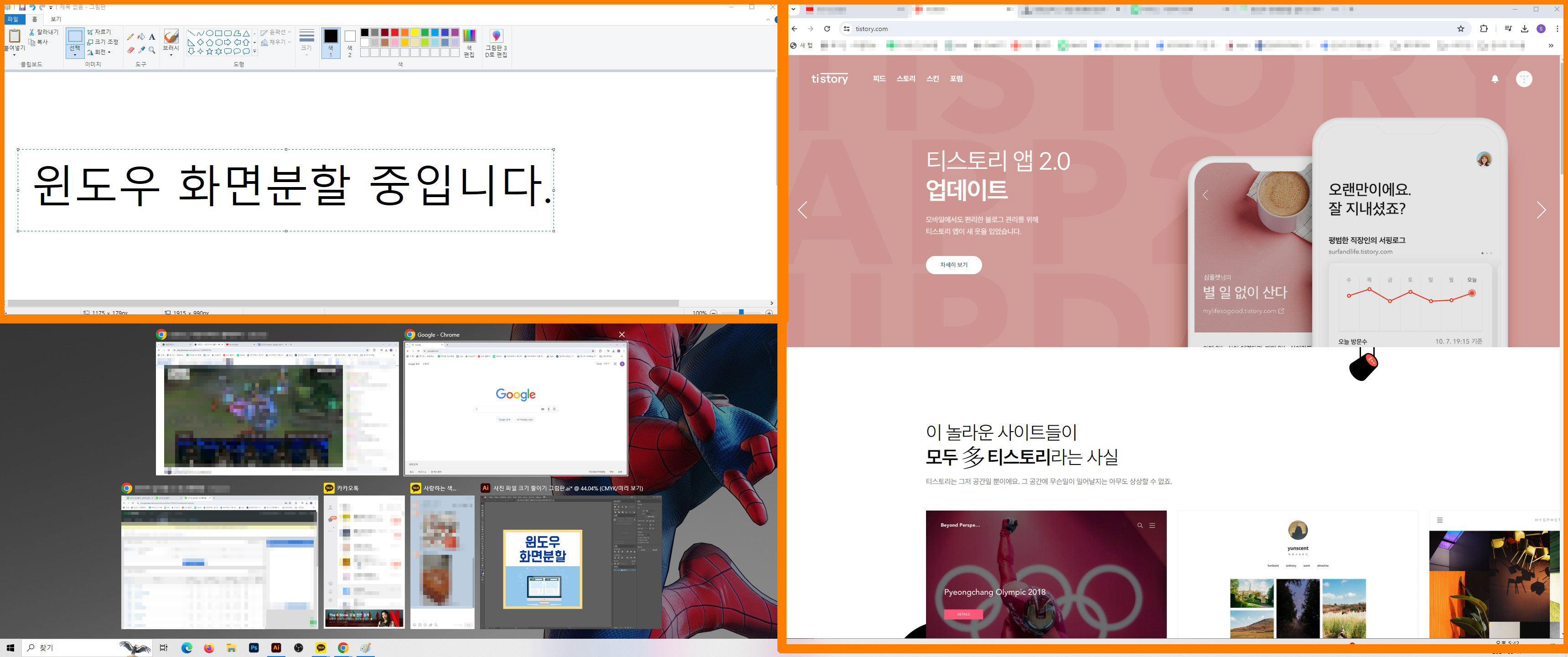The width and height of the screenshot is (1568, 657).
Task: Select the Magnifier tool
Action: [x=152, y=51]
